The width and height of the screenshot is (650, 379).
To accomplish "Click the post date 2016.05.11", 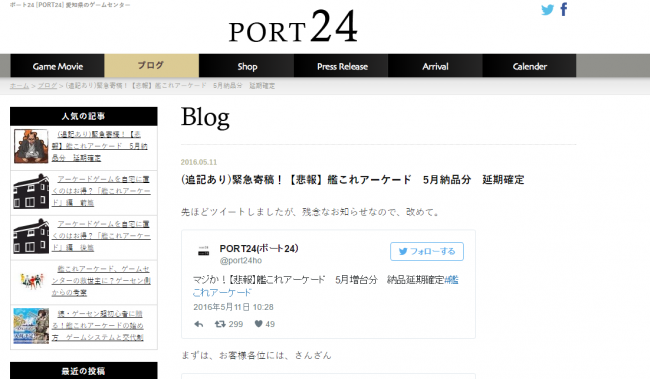I will (199, 162).
